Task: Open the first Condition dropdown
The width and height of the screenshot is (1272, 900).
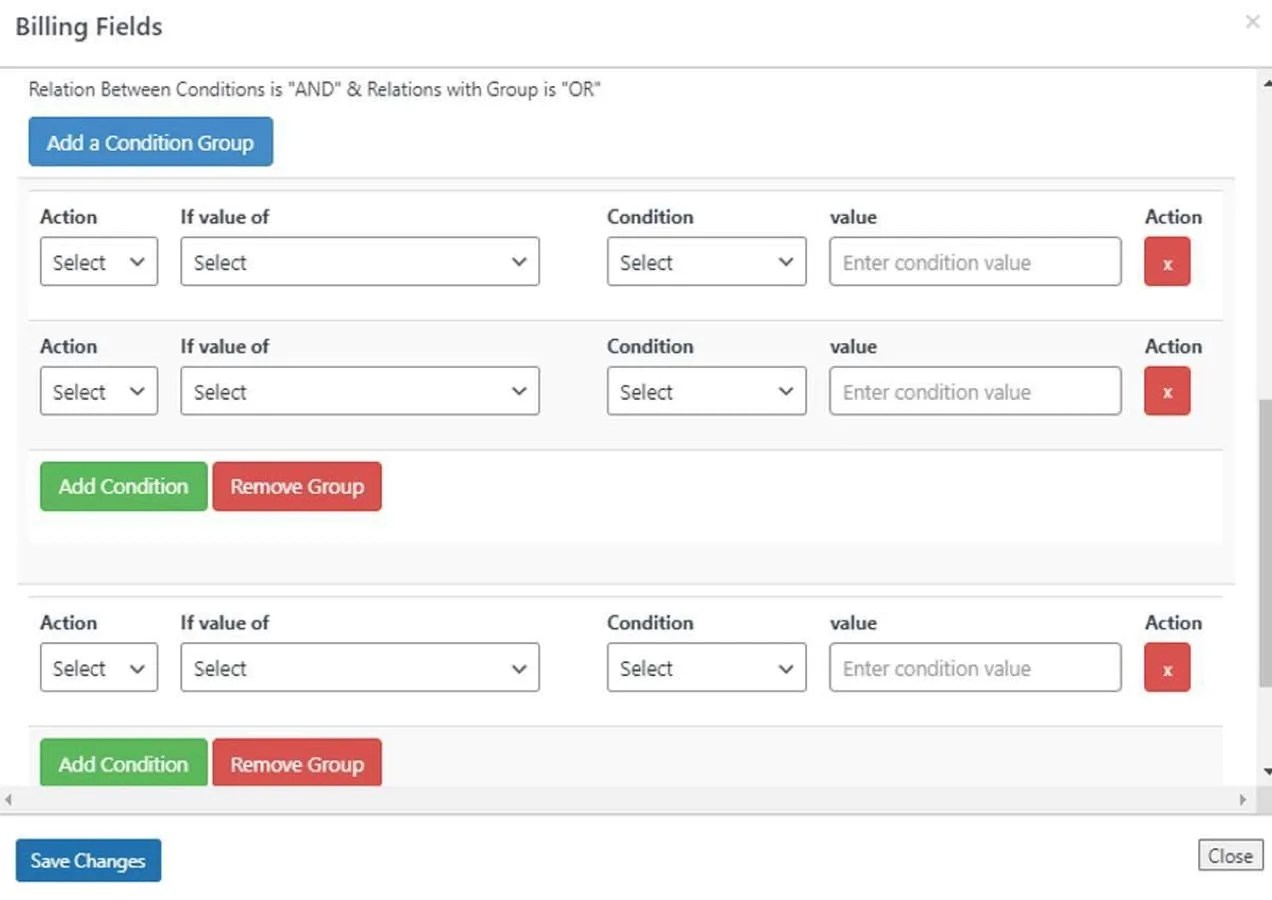Action: tap(706, 261)
